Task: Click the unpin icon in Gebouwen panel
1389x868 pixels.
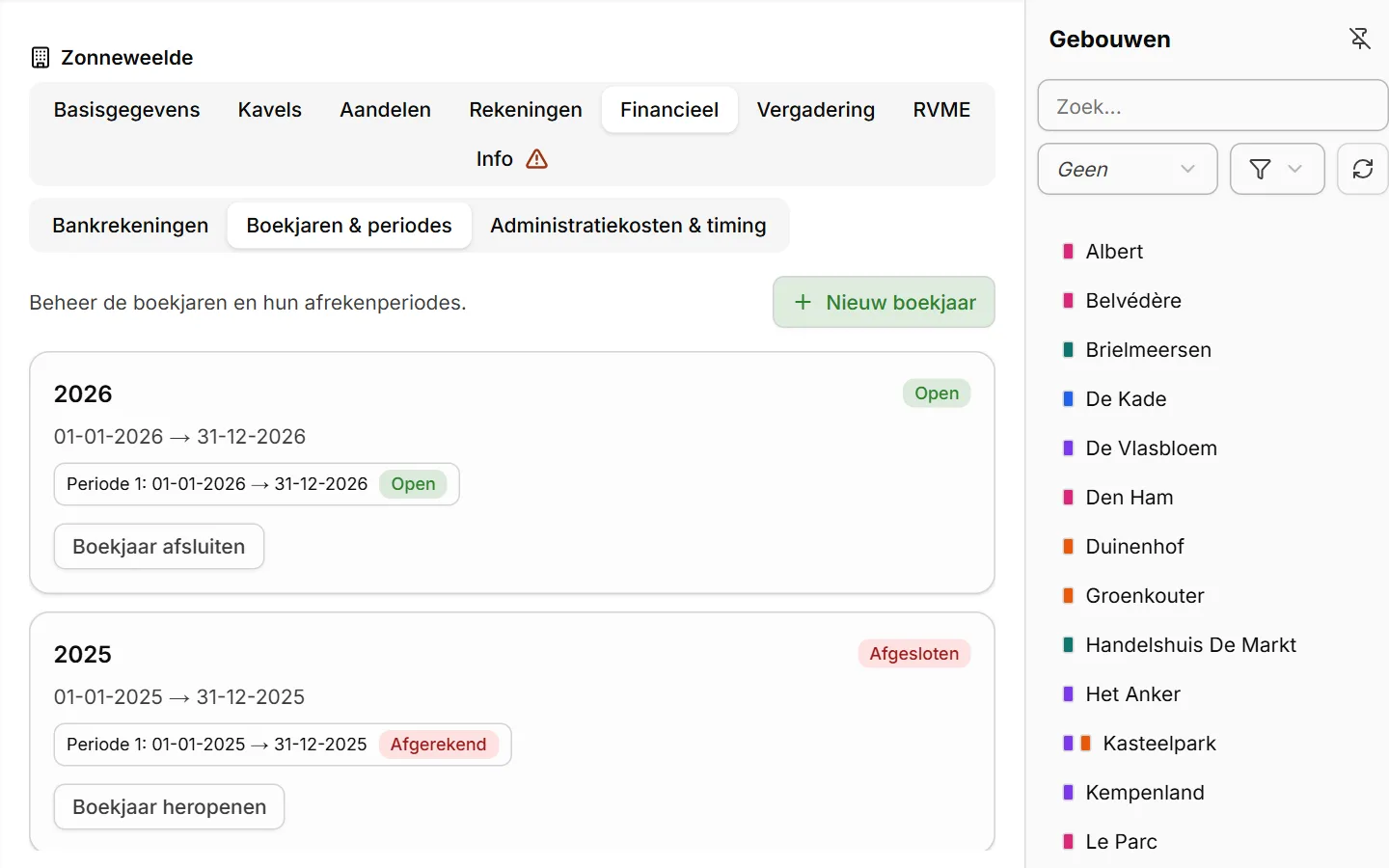Action: (1359, 39)
